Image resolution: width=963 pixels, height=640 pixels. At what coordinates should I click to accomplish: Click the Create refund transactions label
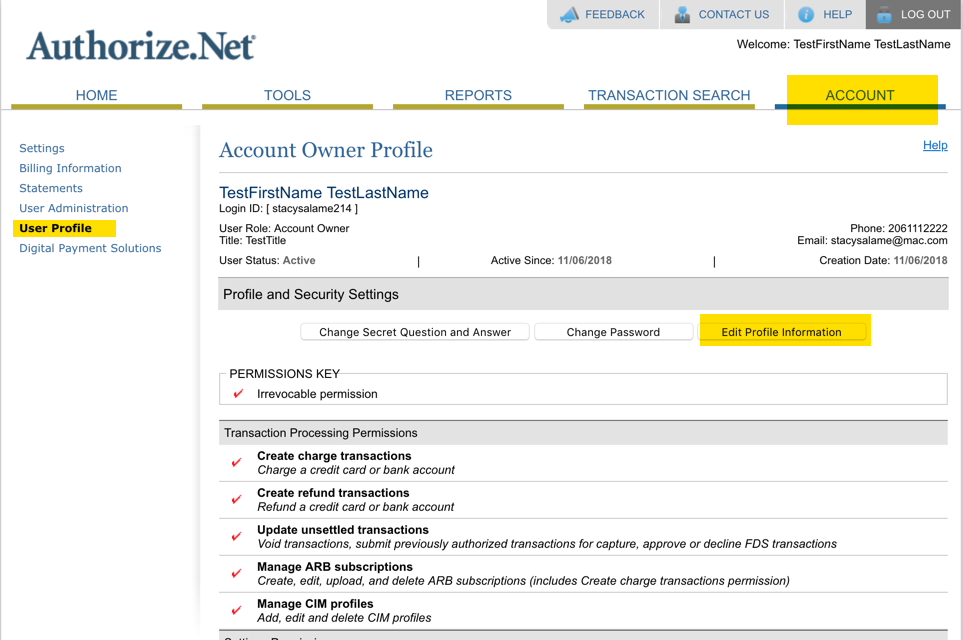point(333,493)
